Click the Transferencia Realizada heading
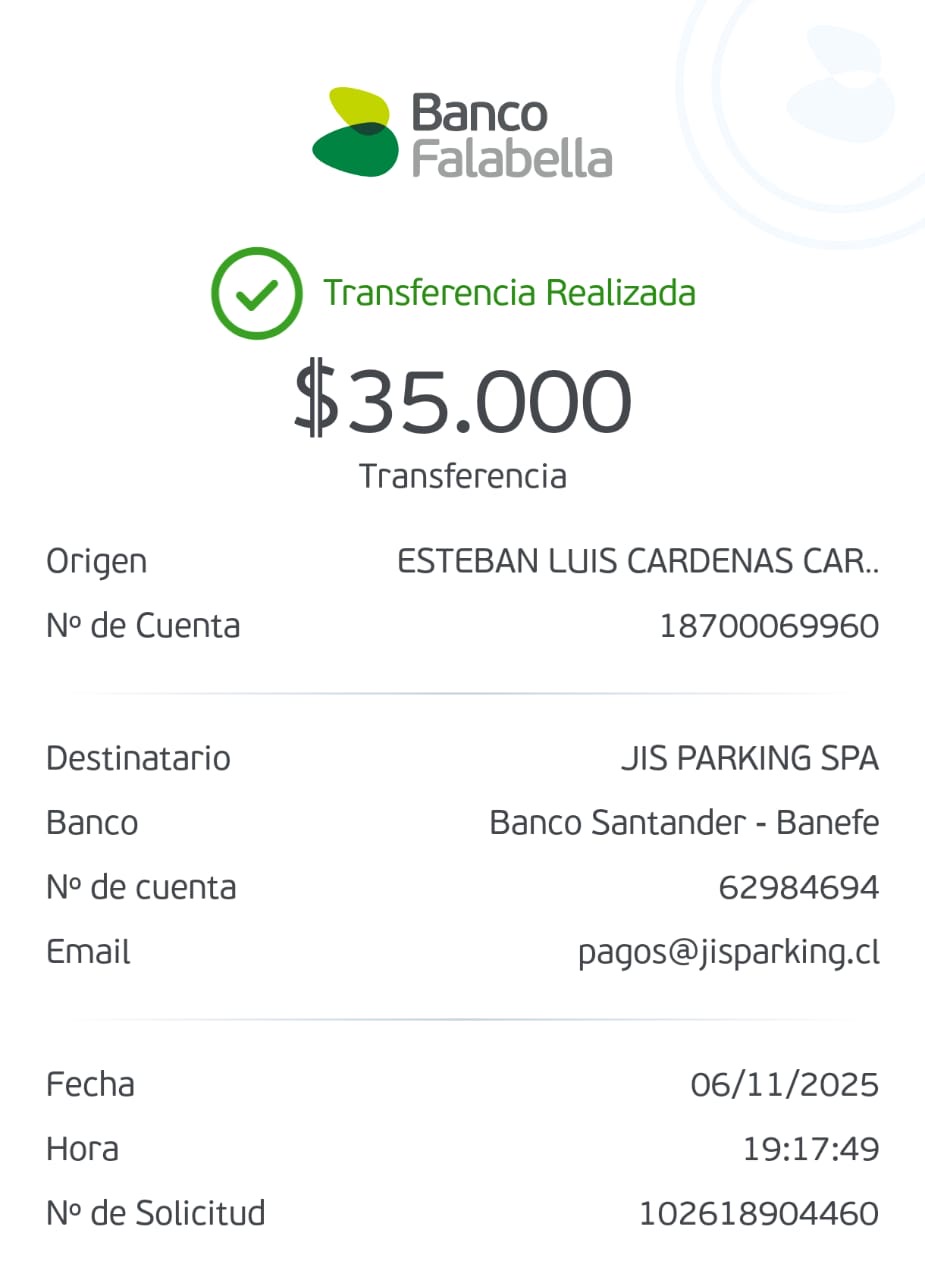Image resolution: width=925 pixels, height=1280 pixels. (x=509, y=293)
